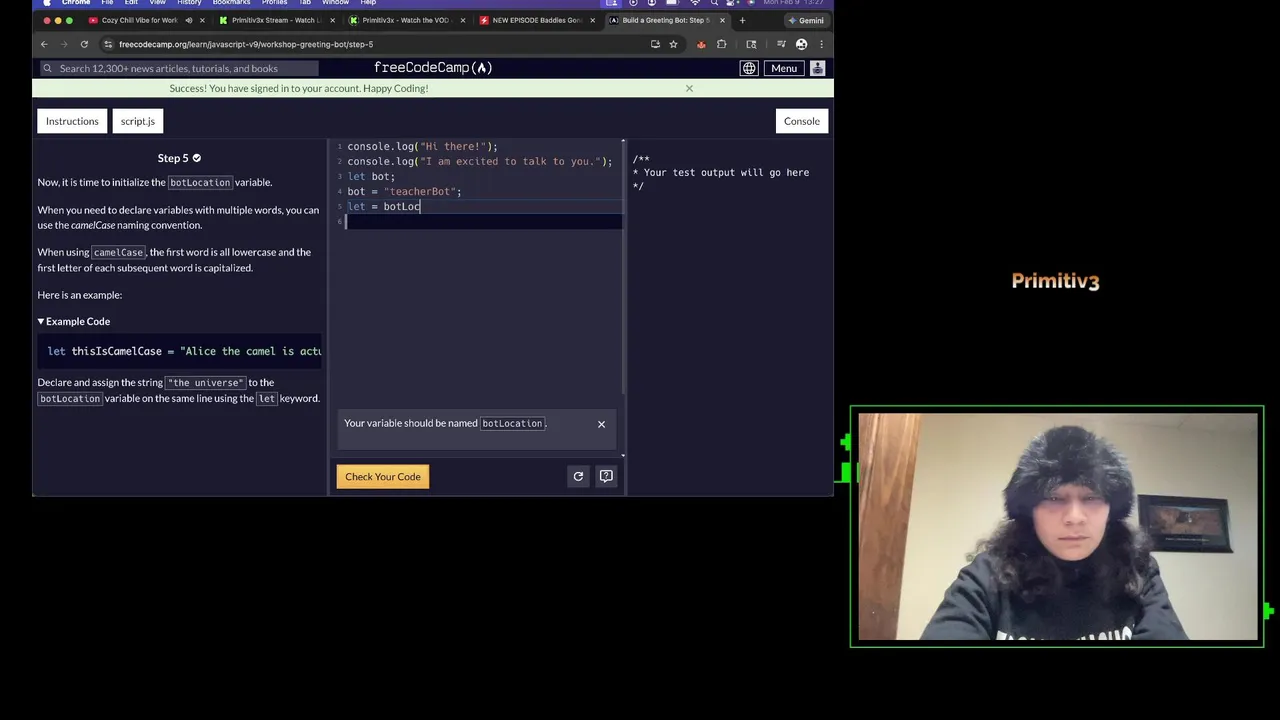Open the Chrome extensions puzzle icon

721,44
